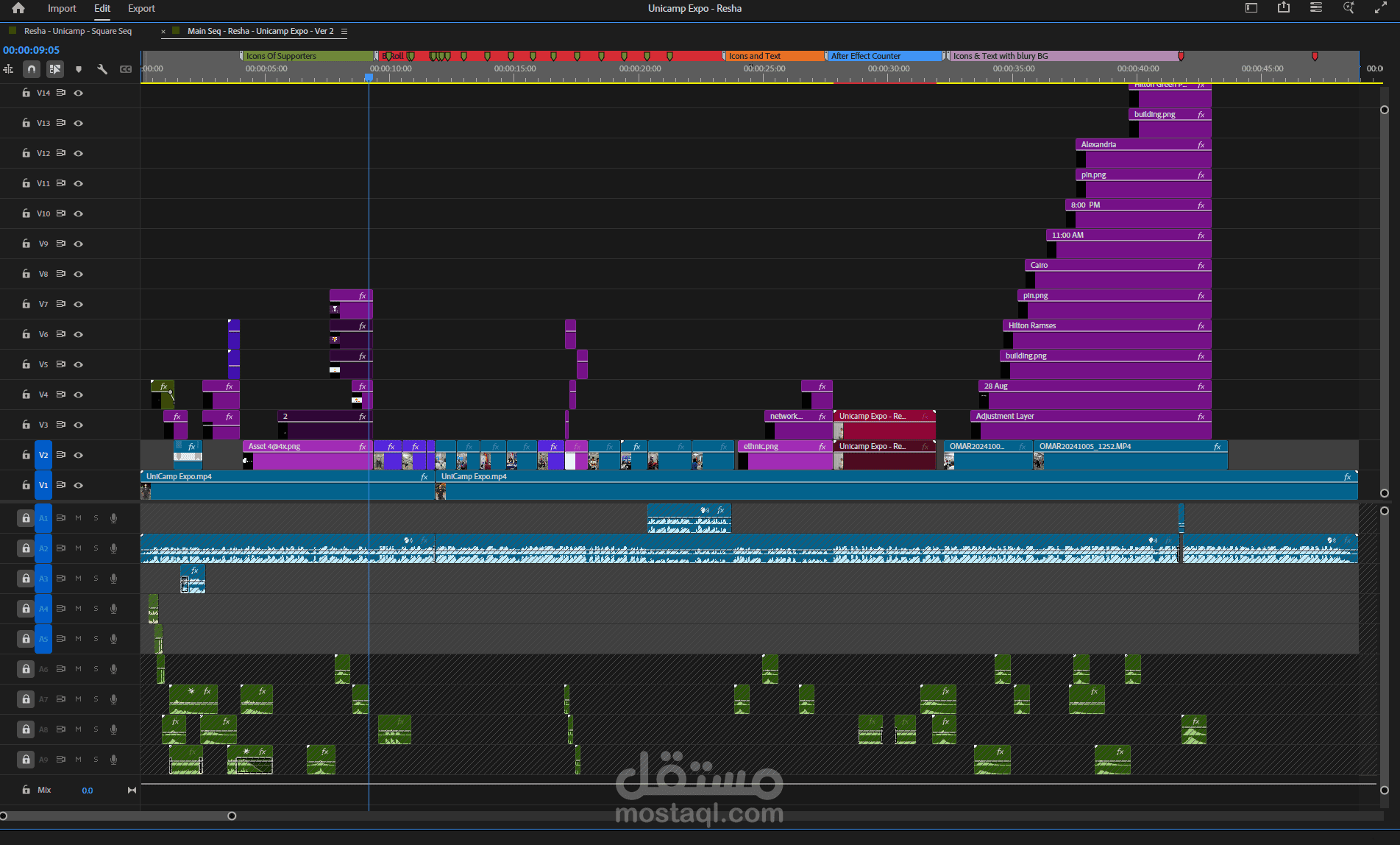Switch to Resha - Unicamp - Square Seq tab
This screenshot has height=845, width=1400.
click(78, 31)
